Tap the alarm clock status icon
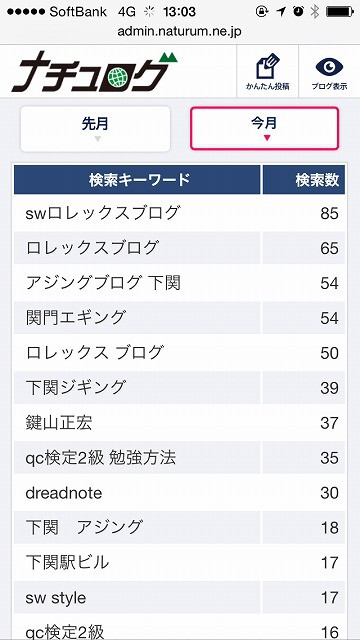The height and width of the screenshot is (640, 360). (298, 12)
